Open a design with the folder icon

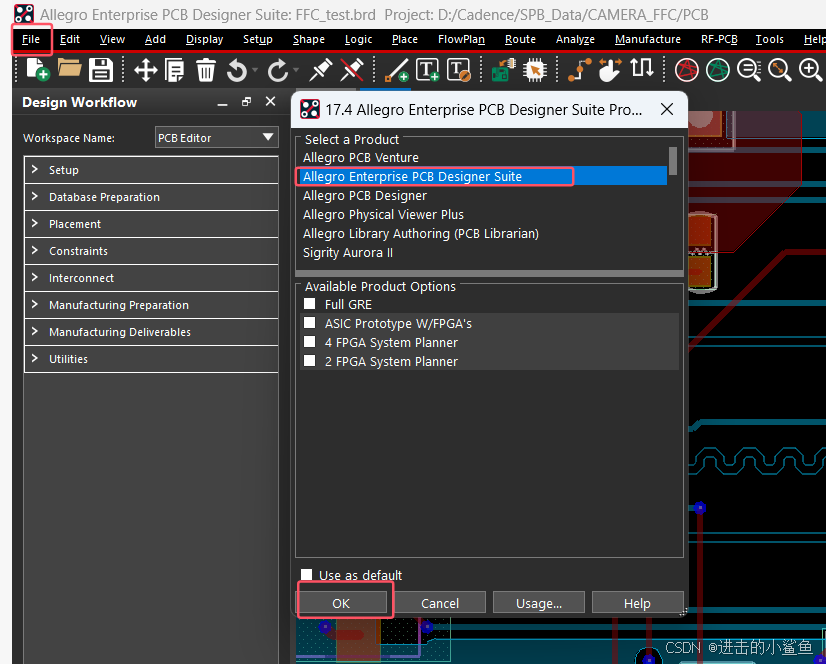(x=69, y=69)
